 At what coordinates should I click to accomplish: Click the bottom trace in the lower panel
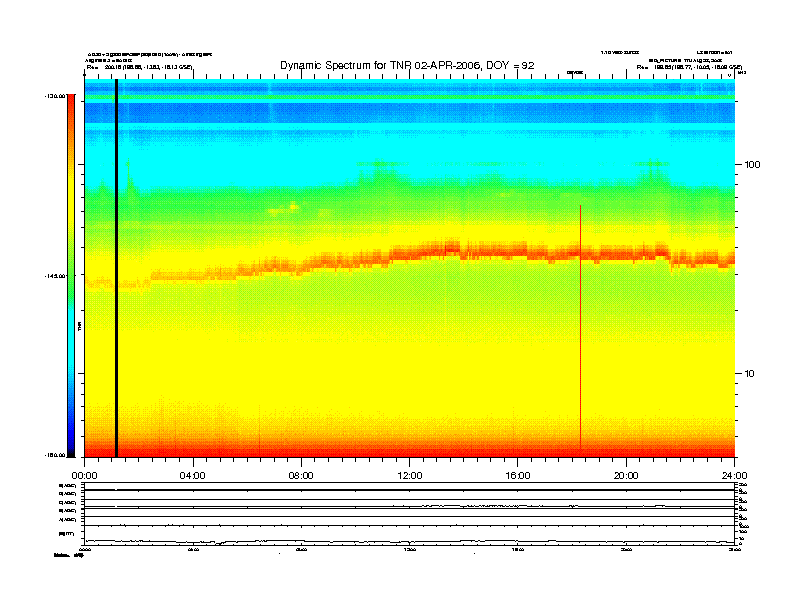tap(409, 542)
